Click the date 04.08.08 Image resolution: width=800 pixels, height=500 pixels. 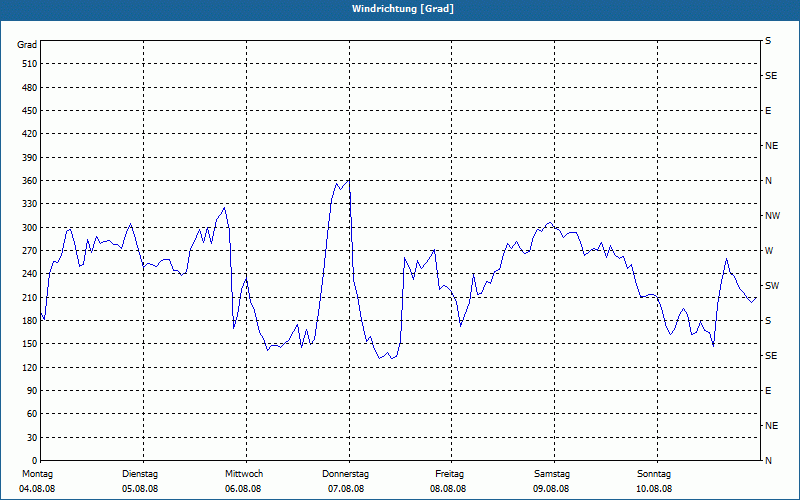tap(37, 489)
